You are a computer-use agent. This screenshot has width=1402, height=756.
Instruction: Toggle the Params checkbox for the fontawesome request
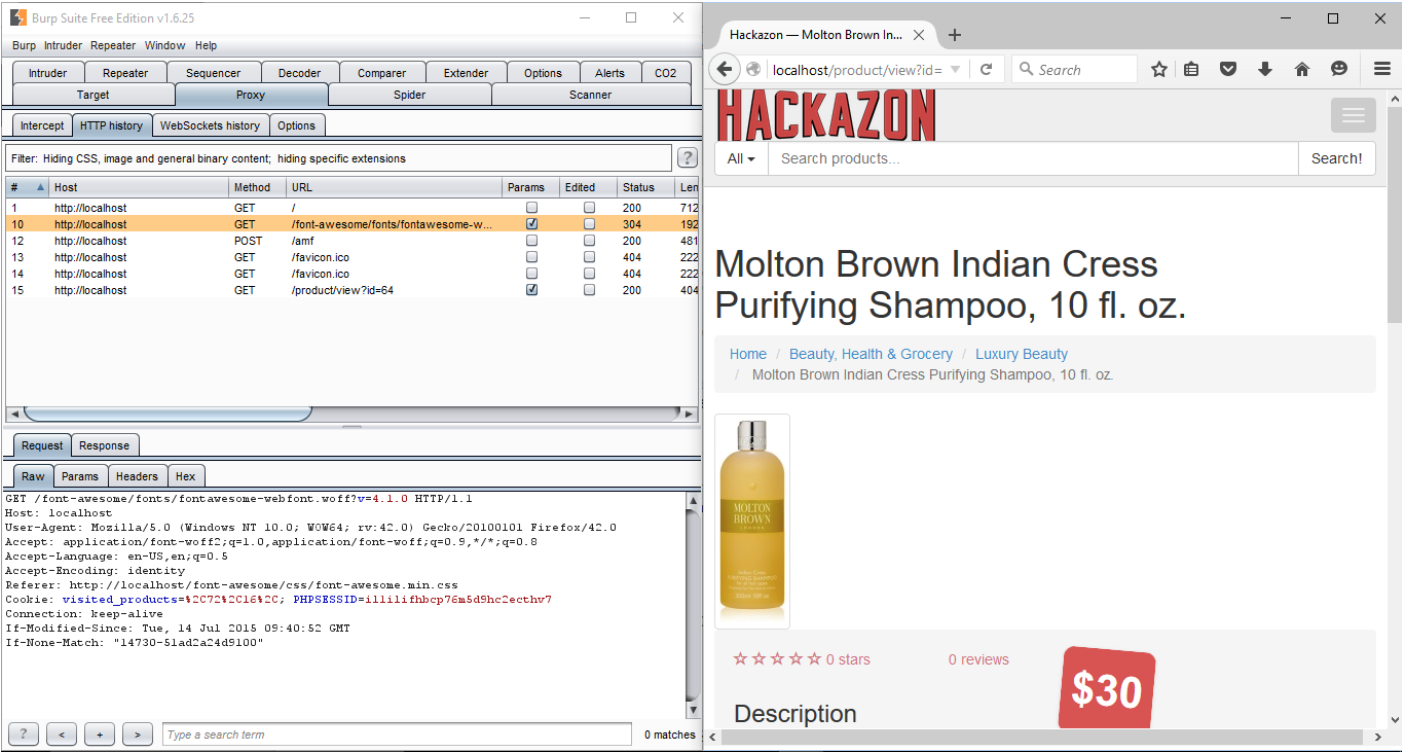(x=532, y=224)
